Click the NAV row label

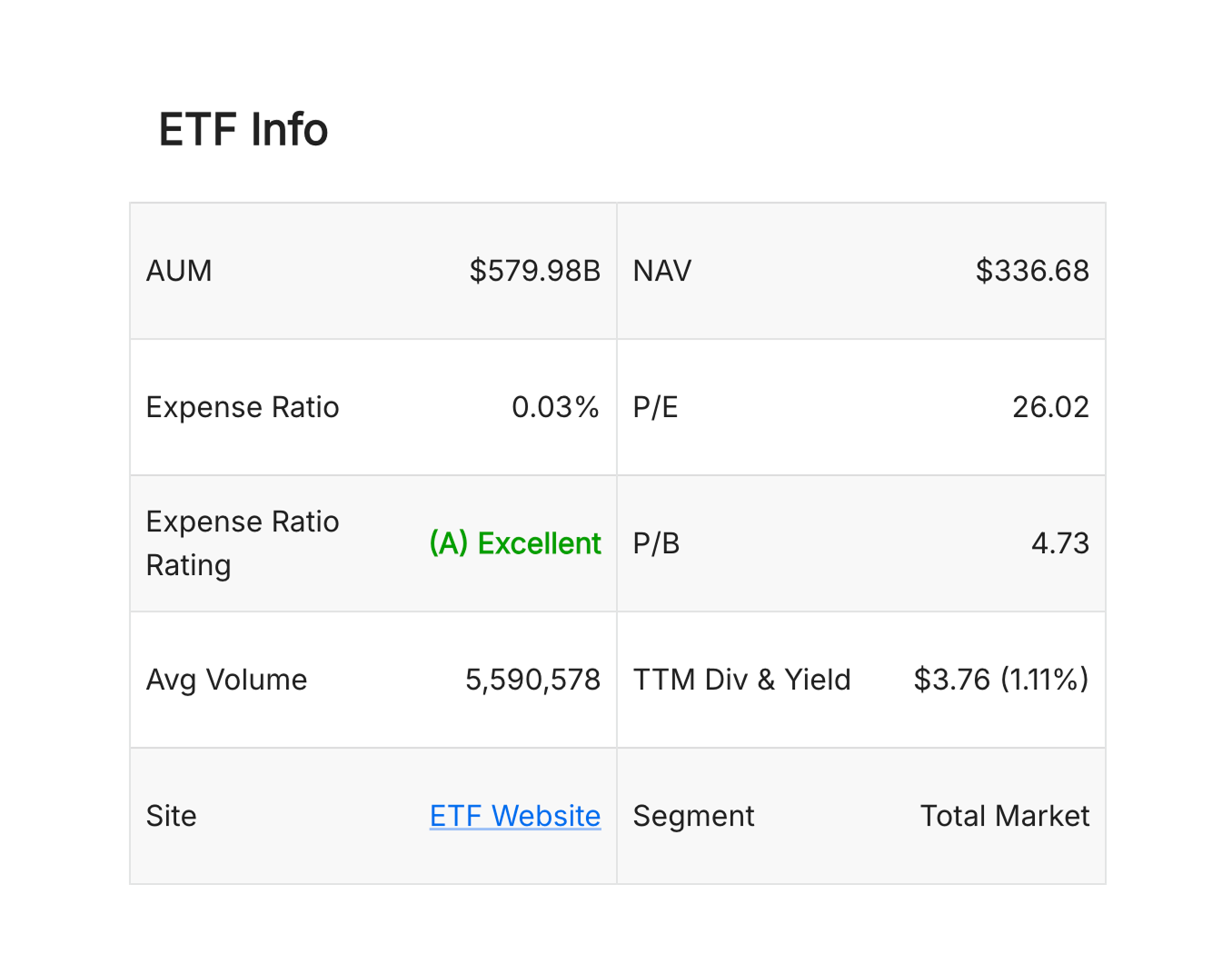coord(661,271)
